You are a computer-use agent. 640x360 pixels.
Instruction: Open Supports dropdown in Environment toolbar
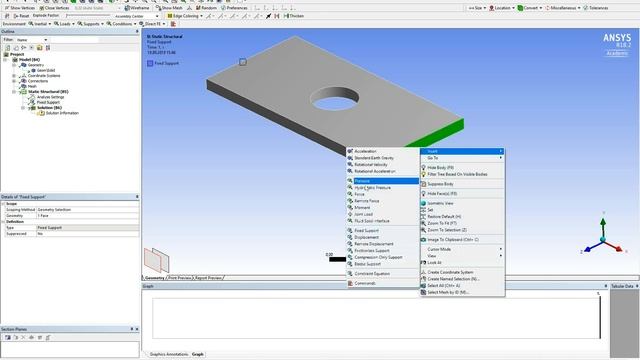(x=91, y=24)
